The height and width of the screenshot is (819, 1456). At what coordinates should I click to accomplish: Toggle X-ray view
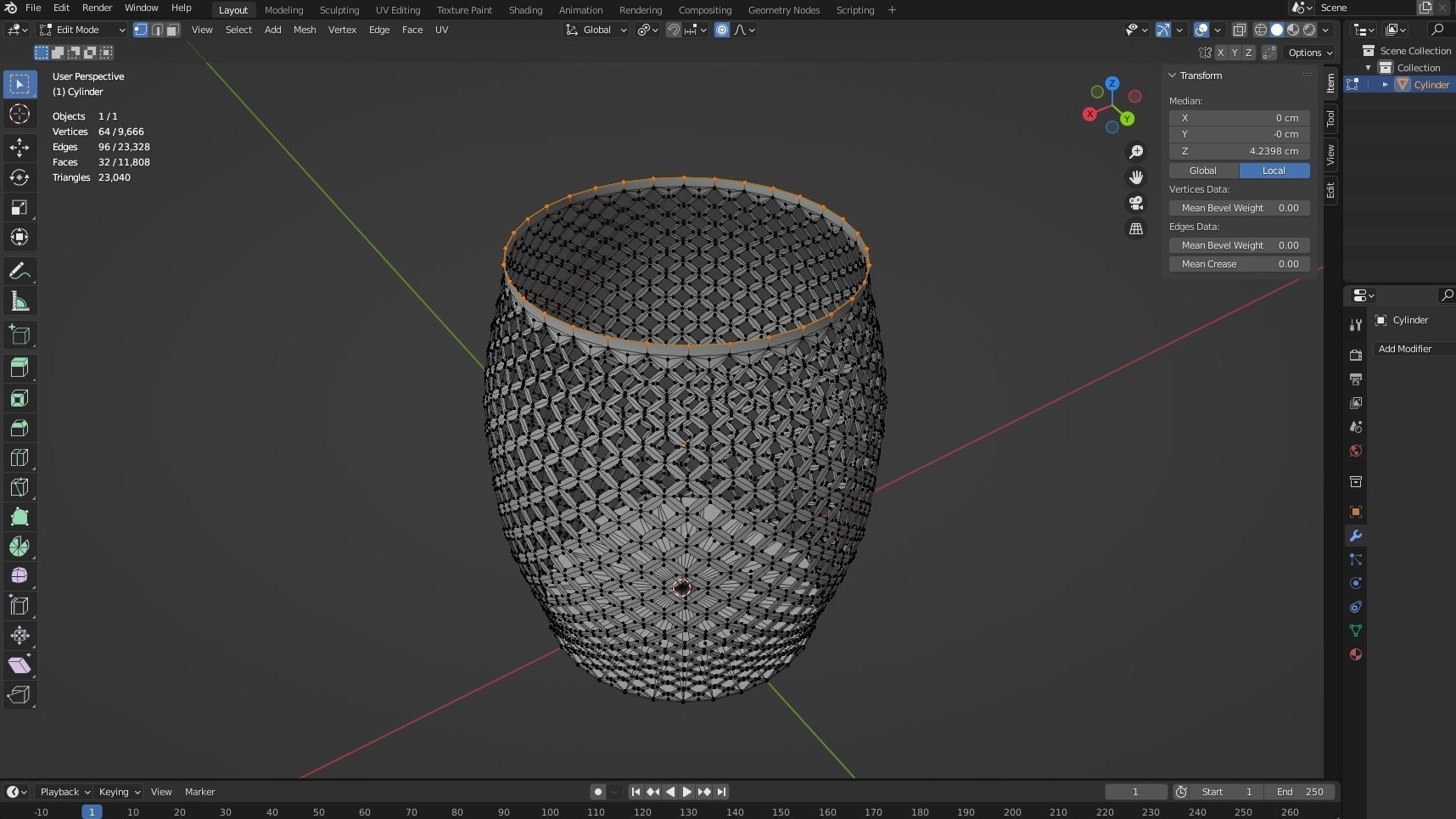coord(1239,30)
